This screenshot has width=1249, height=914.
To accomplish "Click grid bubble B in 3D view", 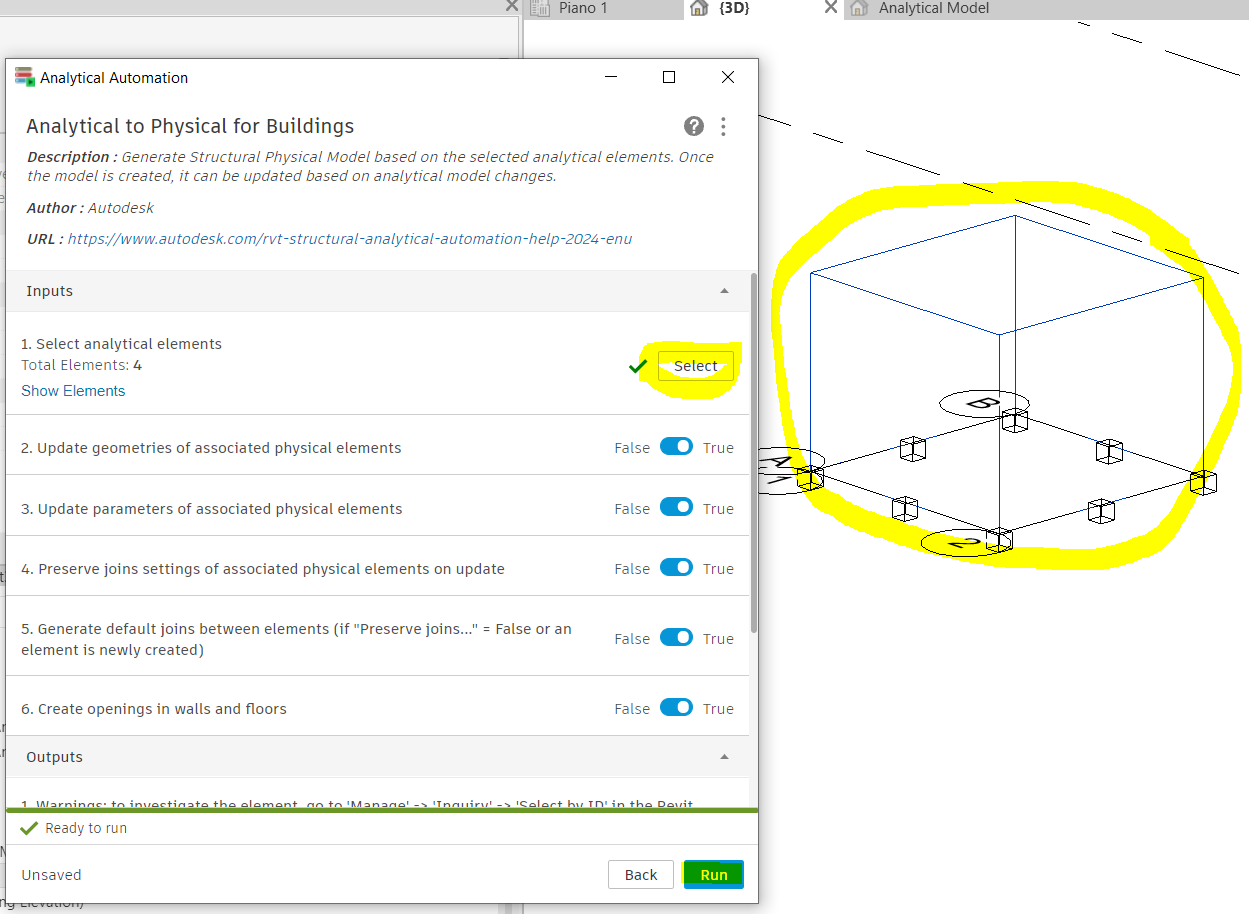I will pyautogui.click(x=984, y=404).
